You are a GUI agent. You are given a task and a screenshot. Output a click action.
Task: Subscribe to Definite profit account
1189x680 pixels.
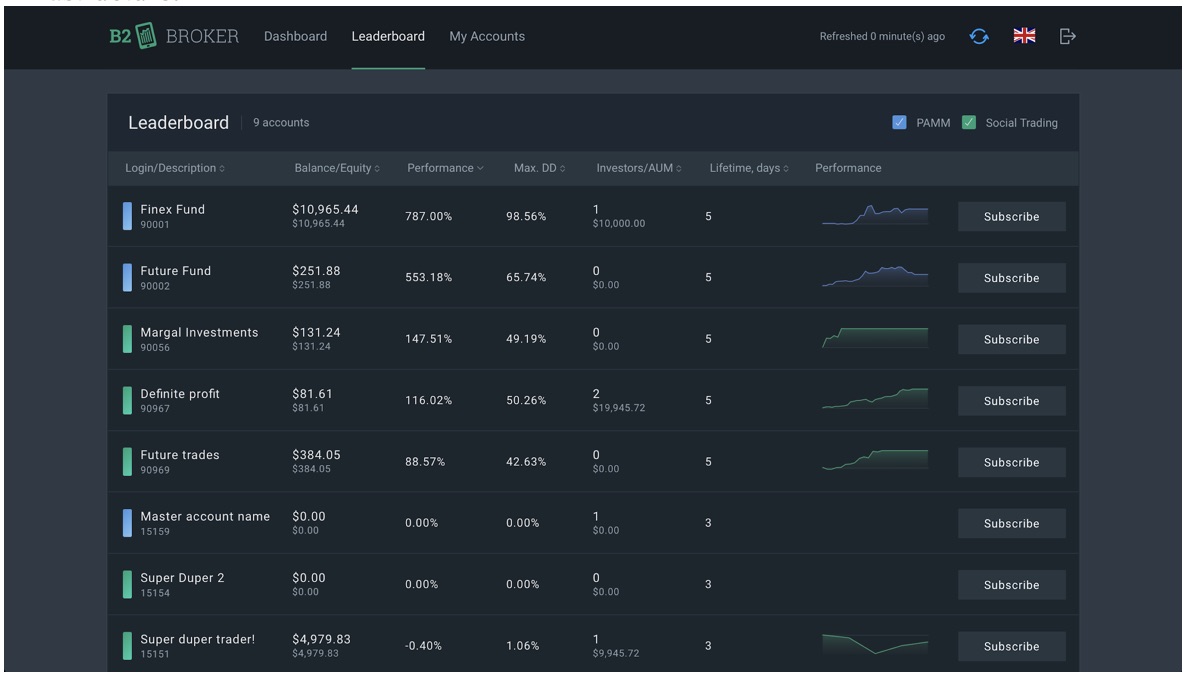point(1011,401)
